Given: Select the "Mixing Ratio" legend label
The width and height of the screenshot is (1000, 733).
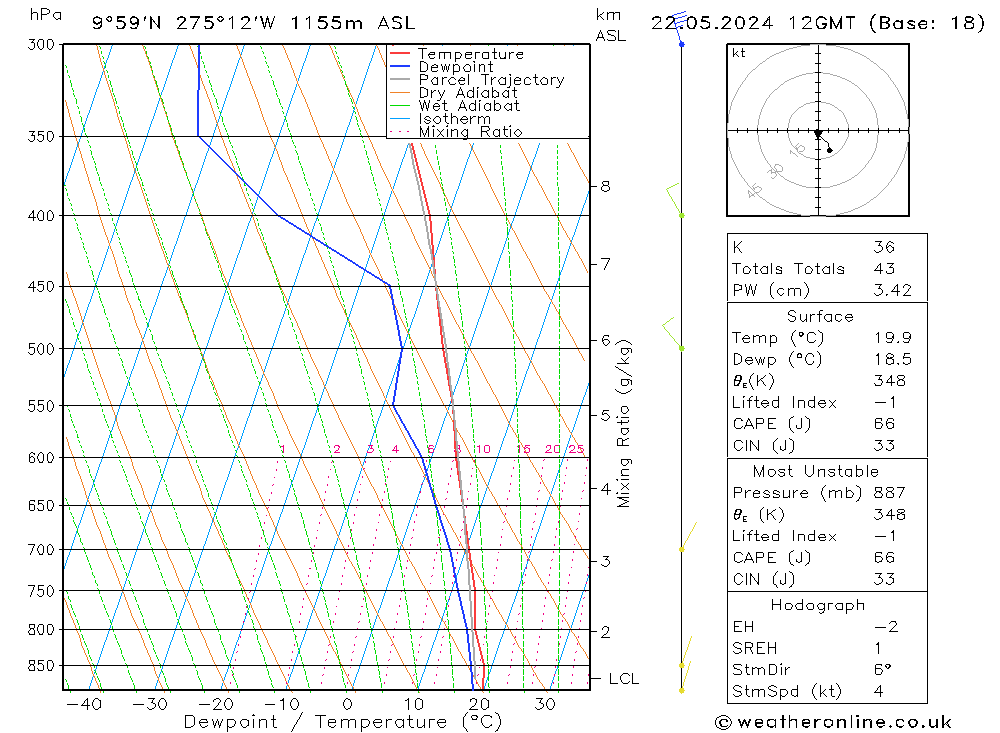Looking at the screenshot, I should (470, 131).
